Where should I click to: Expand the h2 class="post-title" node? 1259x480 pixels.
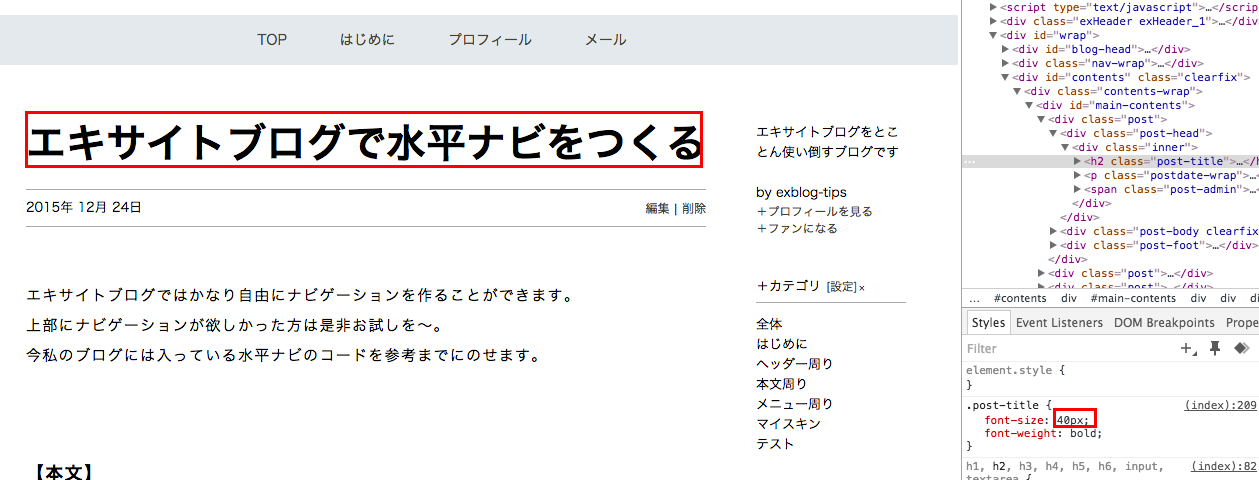[x=1078, y=161]
